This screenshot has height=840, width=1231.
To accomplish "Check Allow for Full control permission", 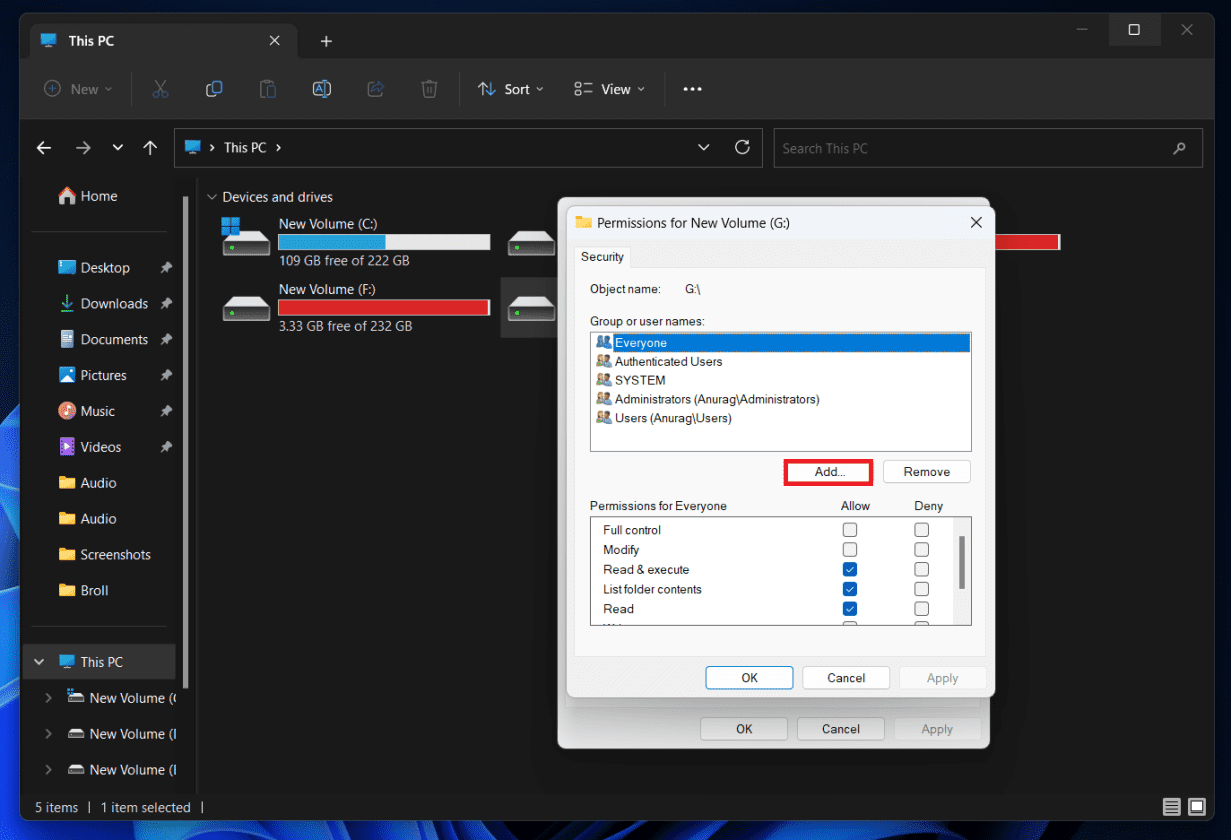I will click(x=850, y=529).
